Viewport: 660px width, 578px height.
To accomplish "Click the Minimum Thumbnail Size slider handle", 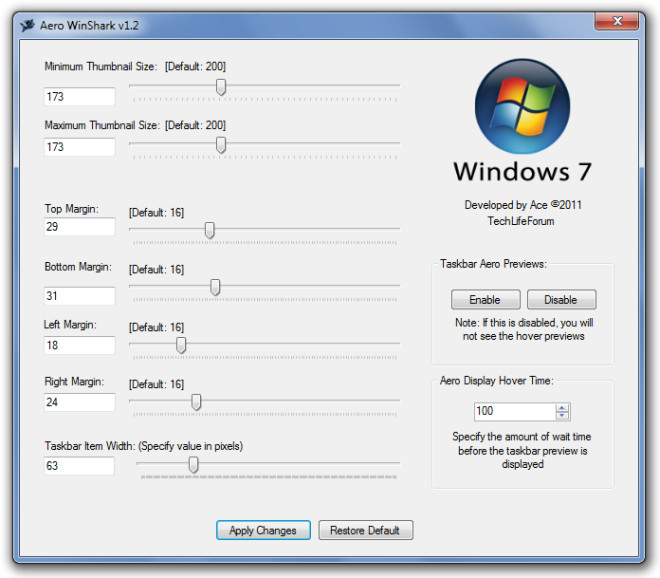I will click(x=221, y=87).
